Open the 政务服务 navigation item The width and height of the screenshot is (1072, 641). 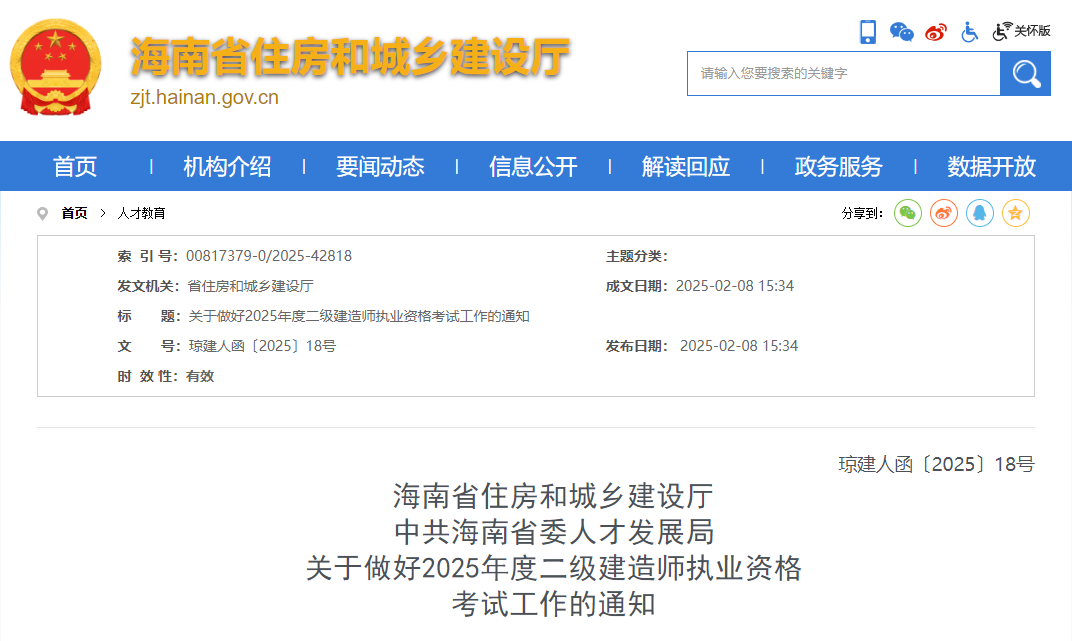(x=838, y=167)
